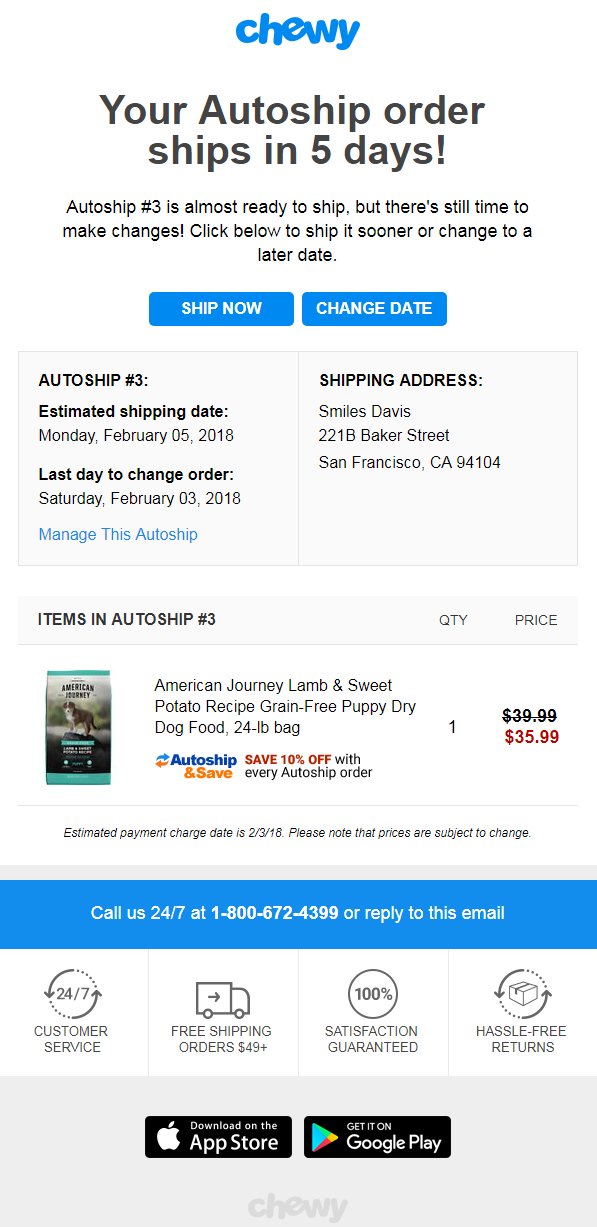Open the Google Play download badge
The width and height of the screenshot is (597, 1227).
coord(377,1137)
